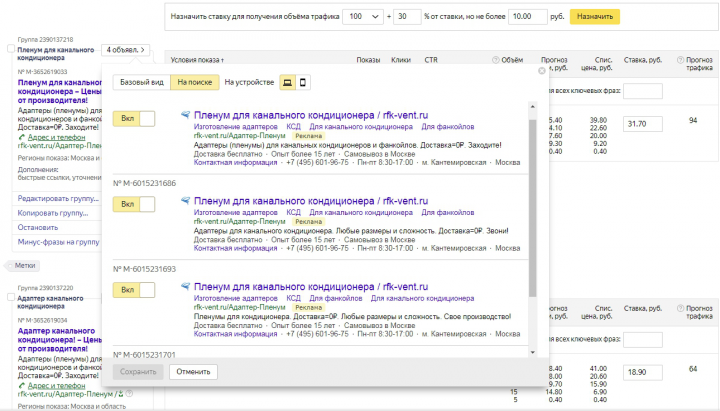
Task: Click the Клики column header
Action: 400,60
